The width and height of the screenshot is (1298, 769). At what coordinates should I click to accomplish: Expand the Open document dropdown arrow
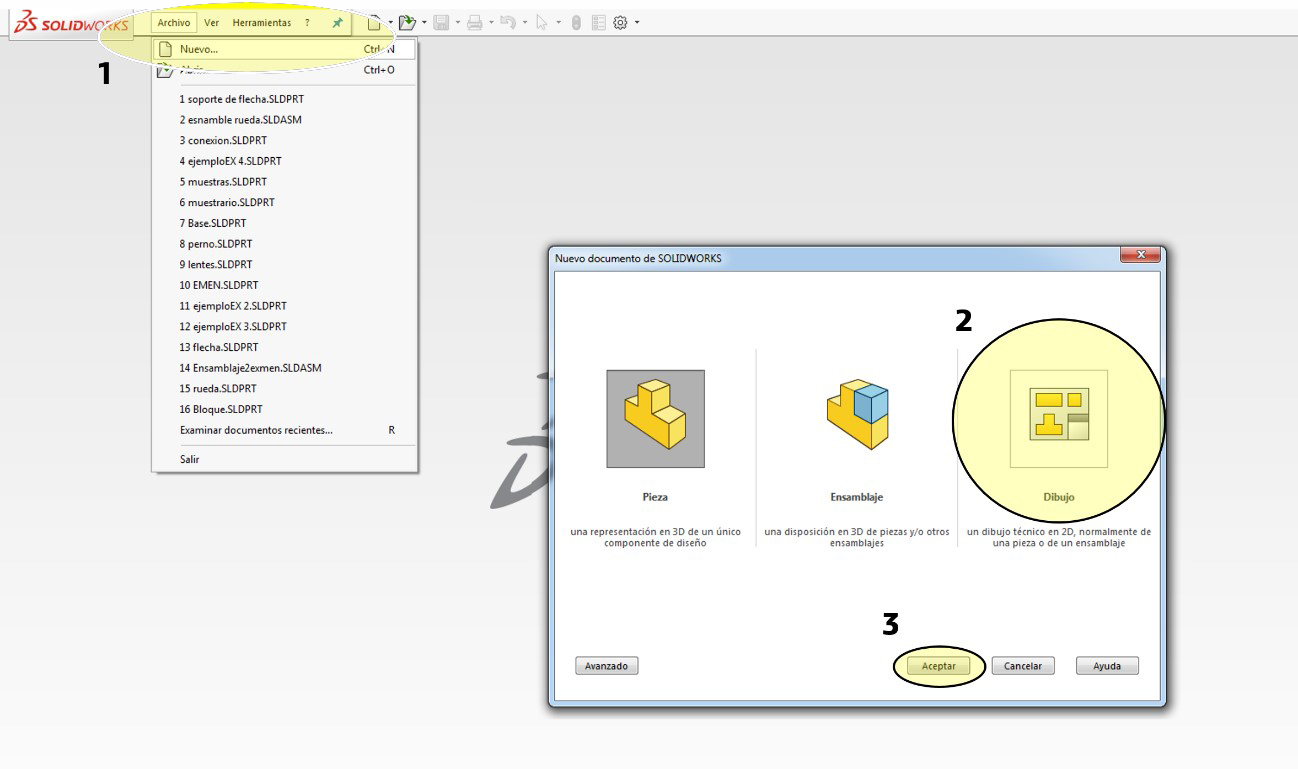tap(424, 22)
